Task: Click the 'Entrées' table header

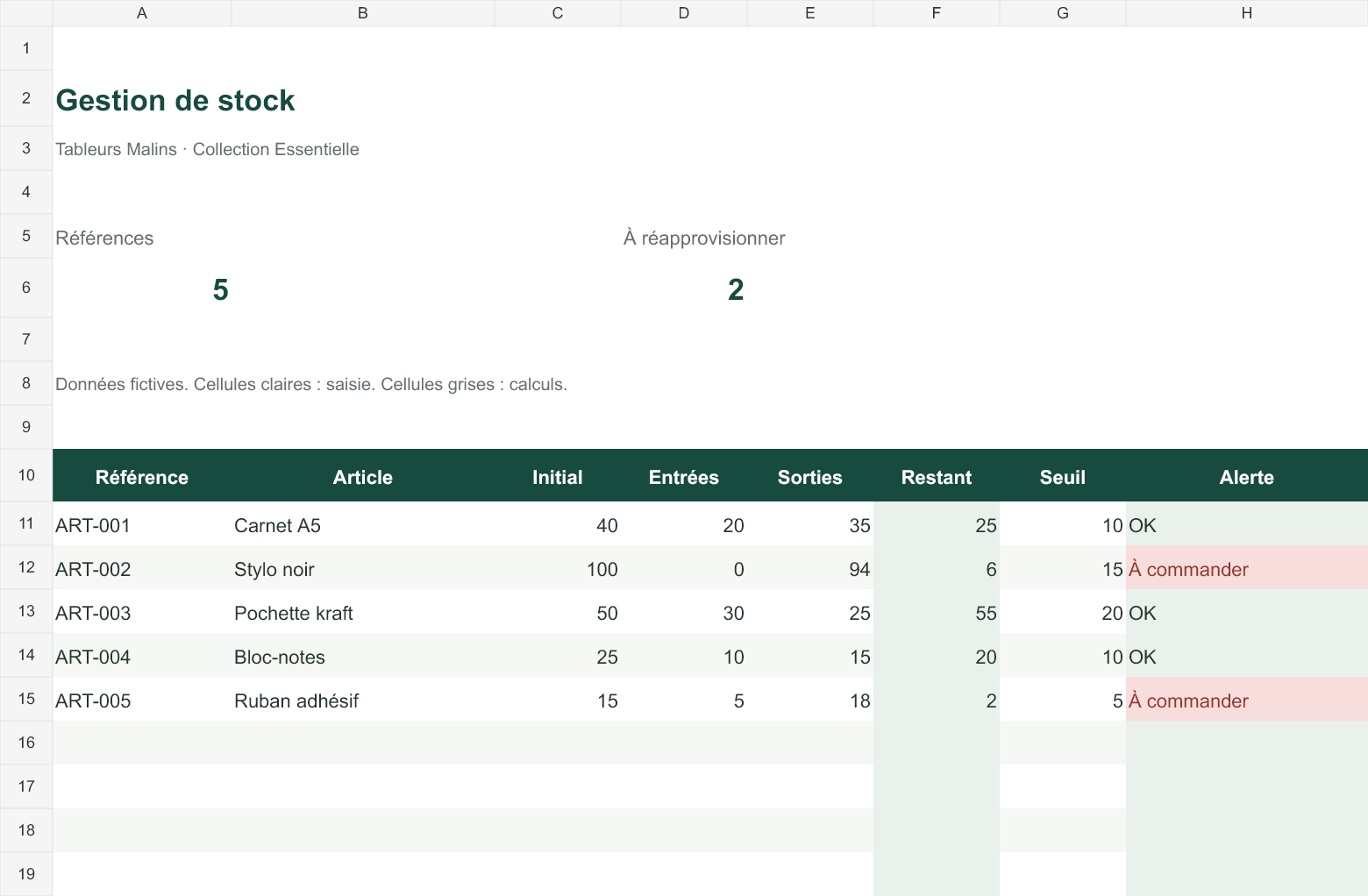Action: click(684, 477)
